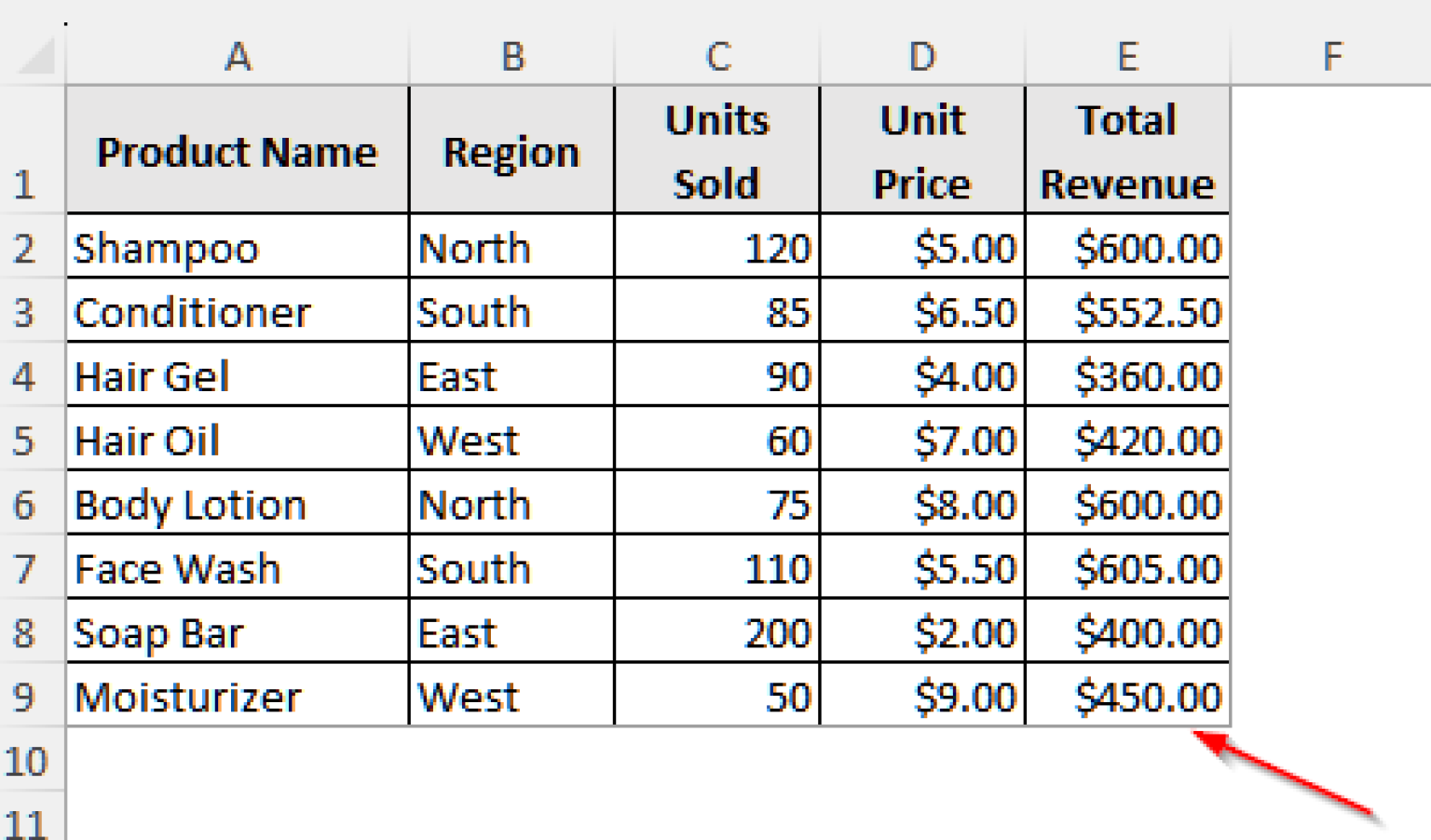The image size is (1431, 840).
Task: Click the Product Name header cell
Action: point(236,151)
